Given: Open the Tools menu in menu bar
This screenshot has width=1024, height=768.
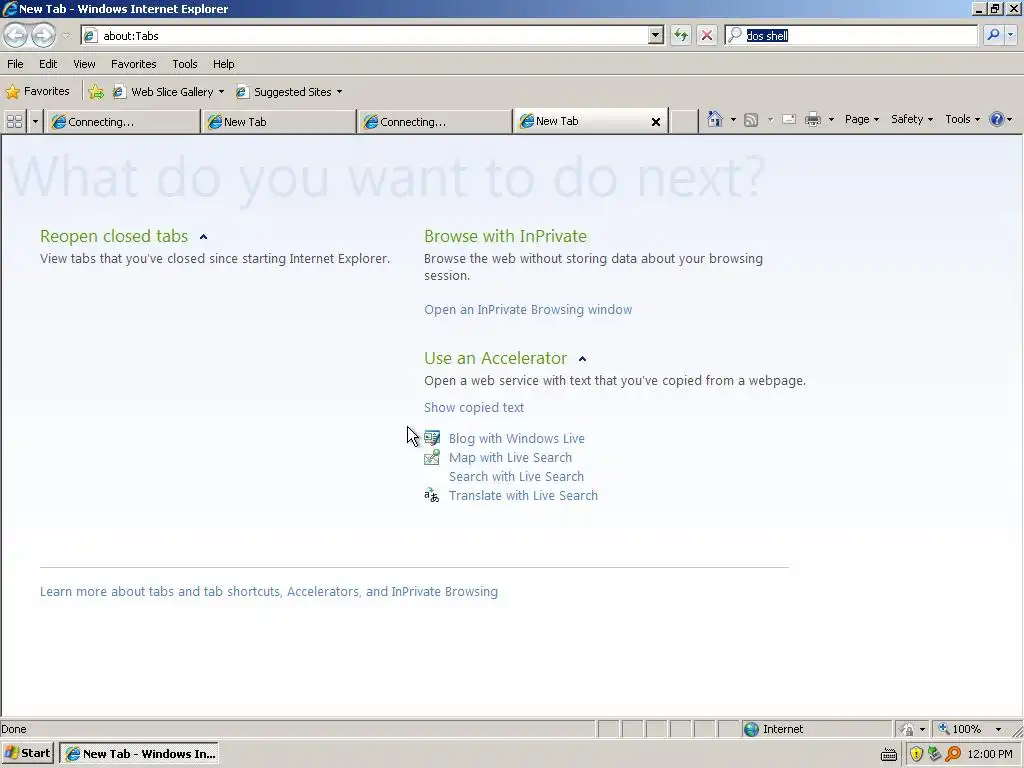Looking at the screenshot, I should pyautogui.click(x=185, y=64).
